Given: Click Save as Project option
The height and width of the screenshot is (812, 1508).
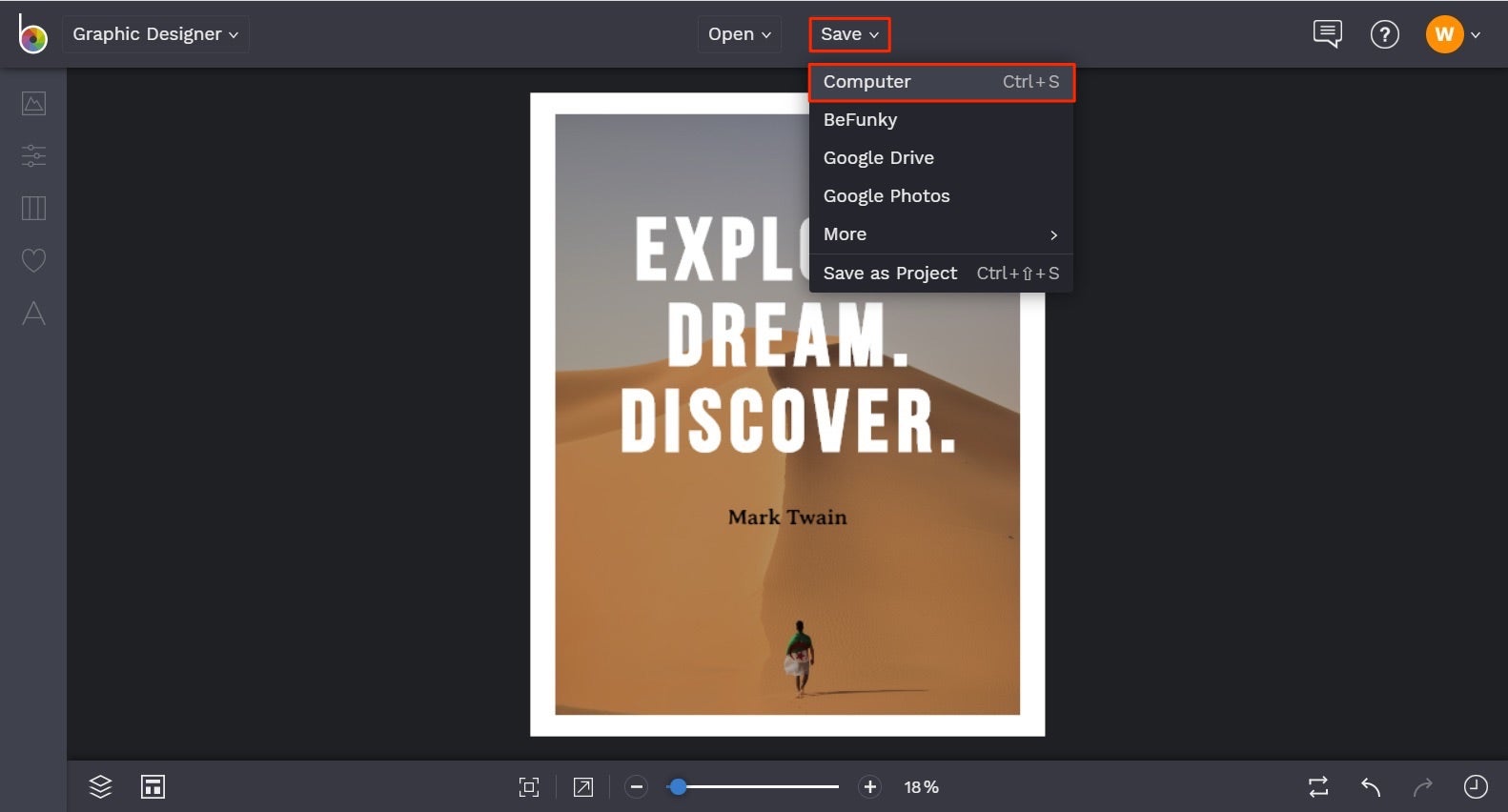Looking at the screenshot, I should (890, 274).
